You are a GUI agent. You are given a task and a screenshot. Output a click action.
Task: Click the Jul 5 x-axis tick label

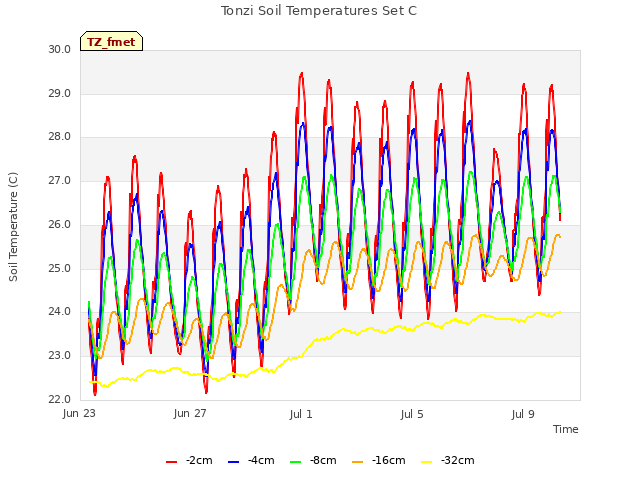coord(412,414)
